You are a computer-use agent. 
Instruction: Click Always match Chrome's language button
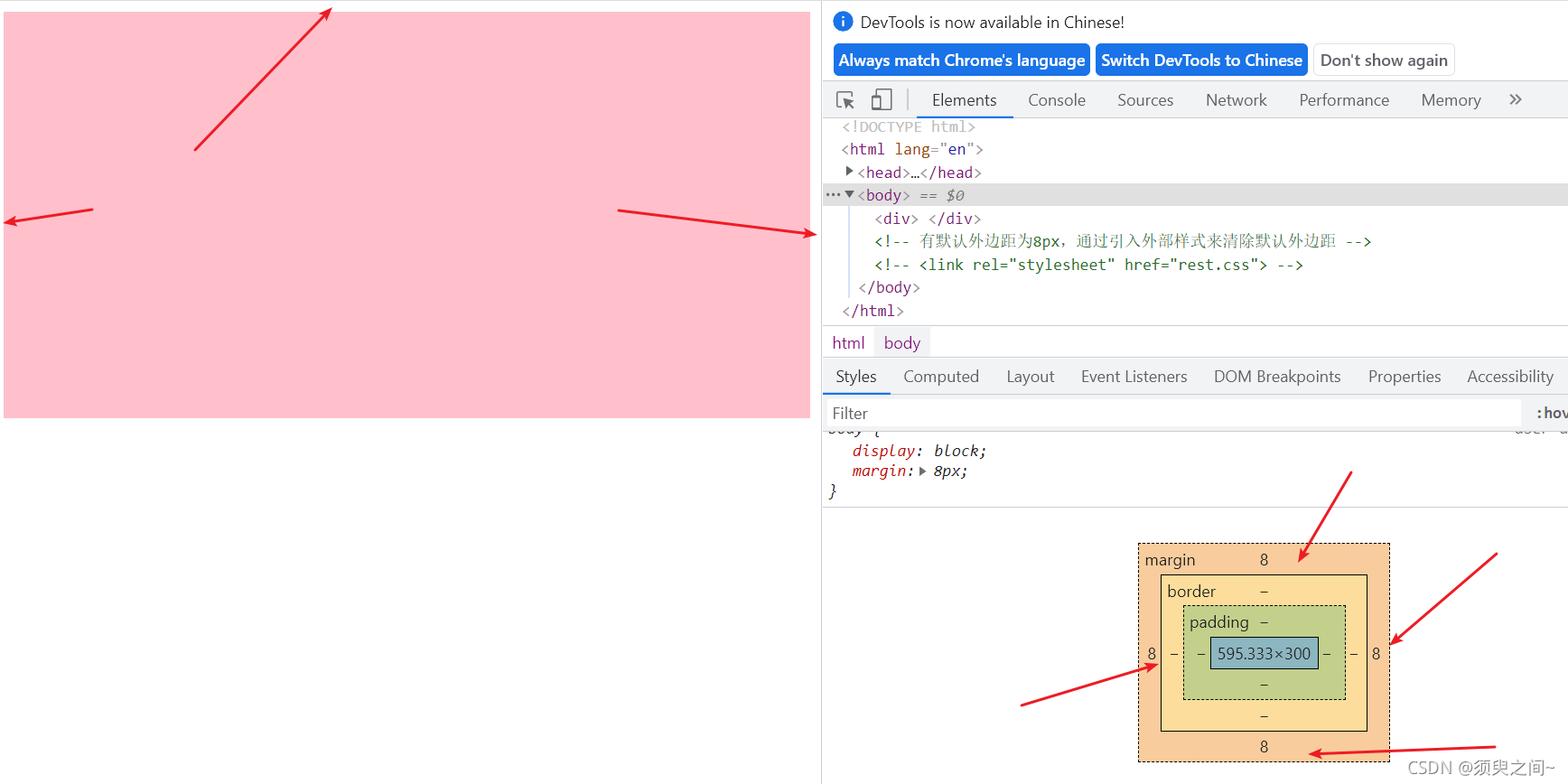pyautogui.click(x=962, y=61)
